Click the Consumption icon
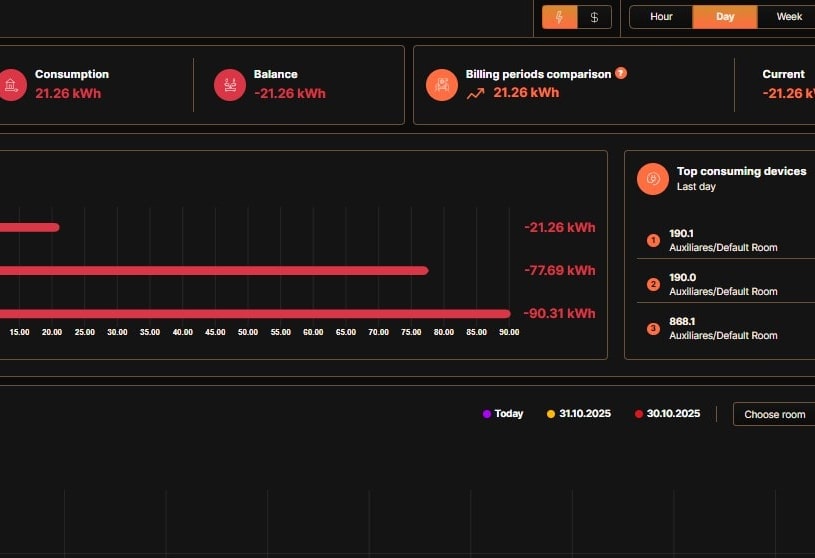 [10, 85]
